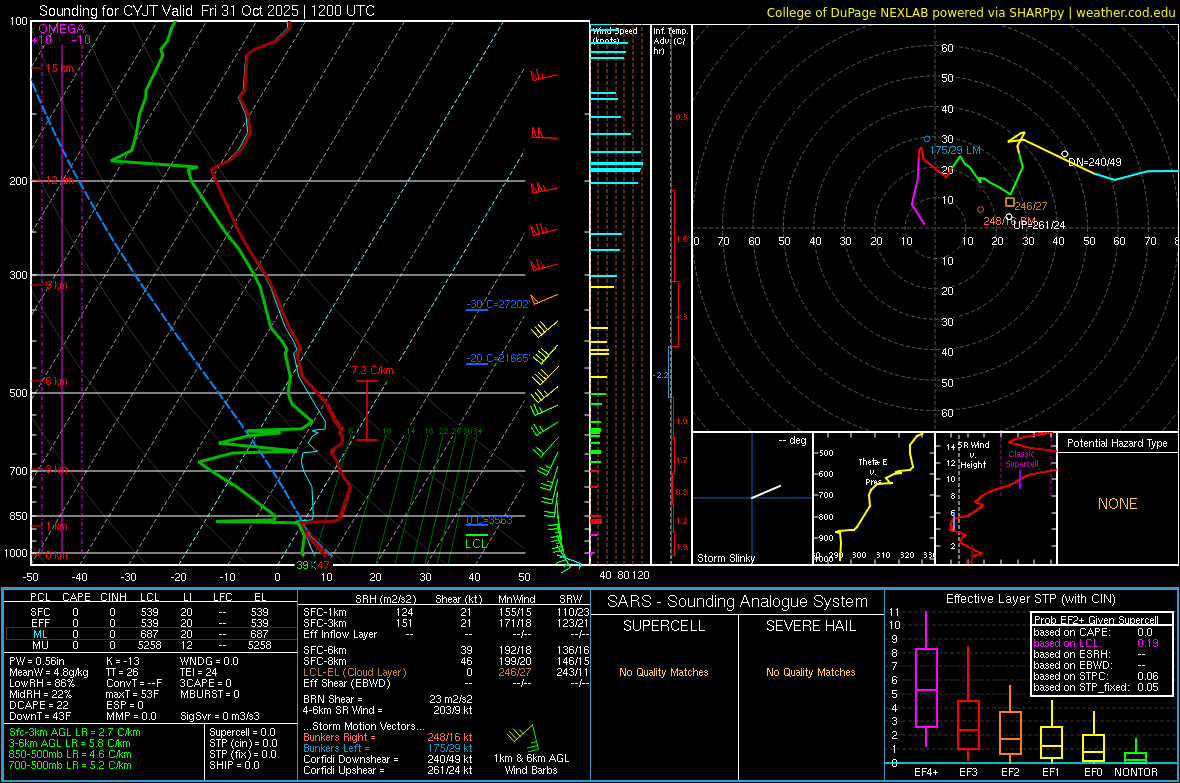Click the SFC-6km shear row

coord(446,650)
